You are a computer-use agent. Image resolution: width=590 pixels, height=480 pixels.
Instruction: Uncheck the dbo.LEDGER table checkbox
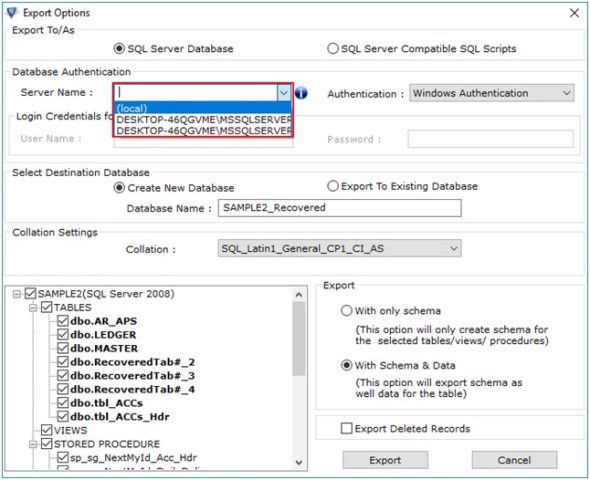coord(62,334)
